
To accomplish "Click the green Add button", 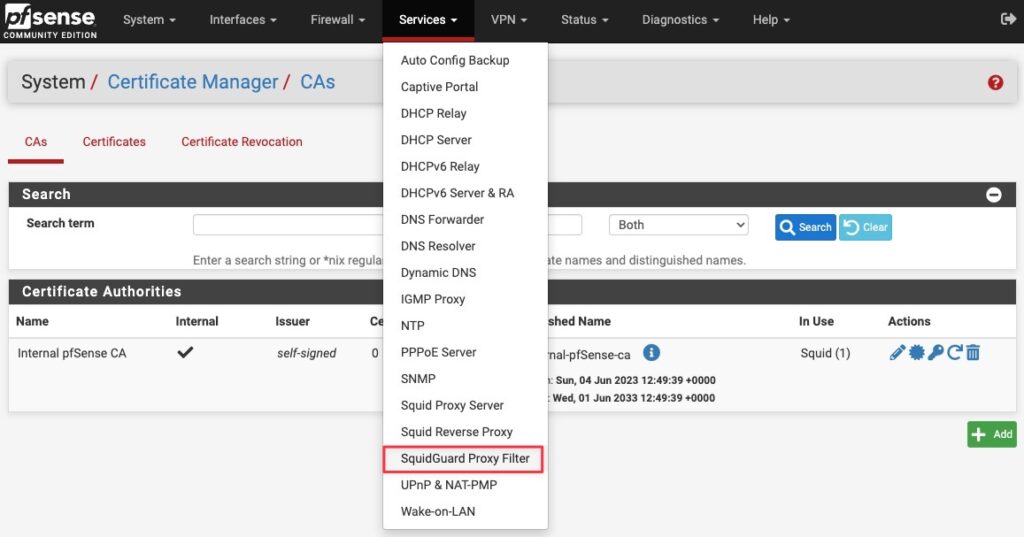I will (x=991, y=434).
